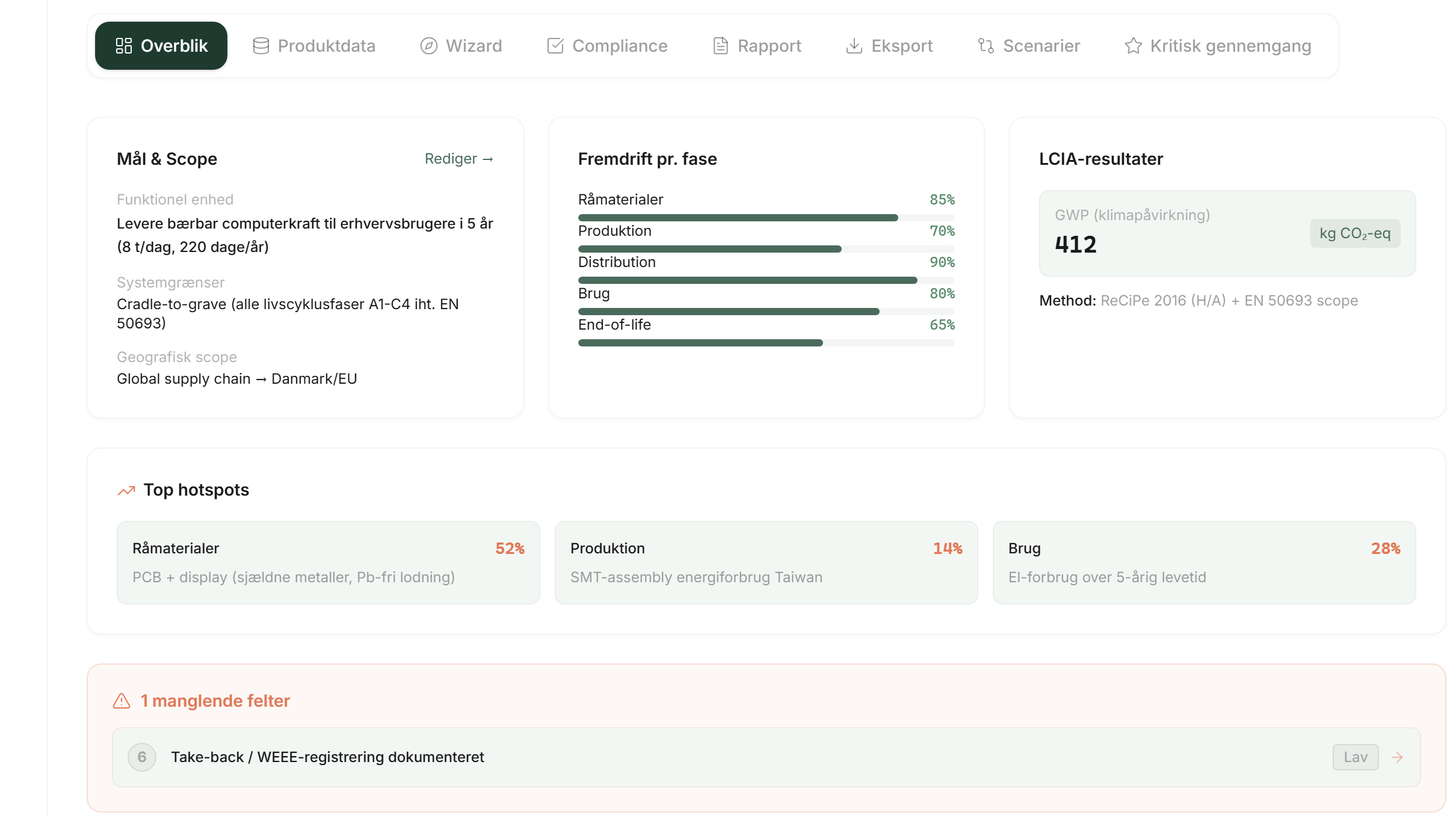Click the Eksport tab label

(x=902, y=46)
